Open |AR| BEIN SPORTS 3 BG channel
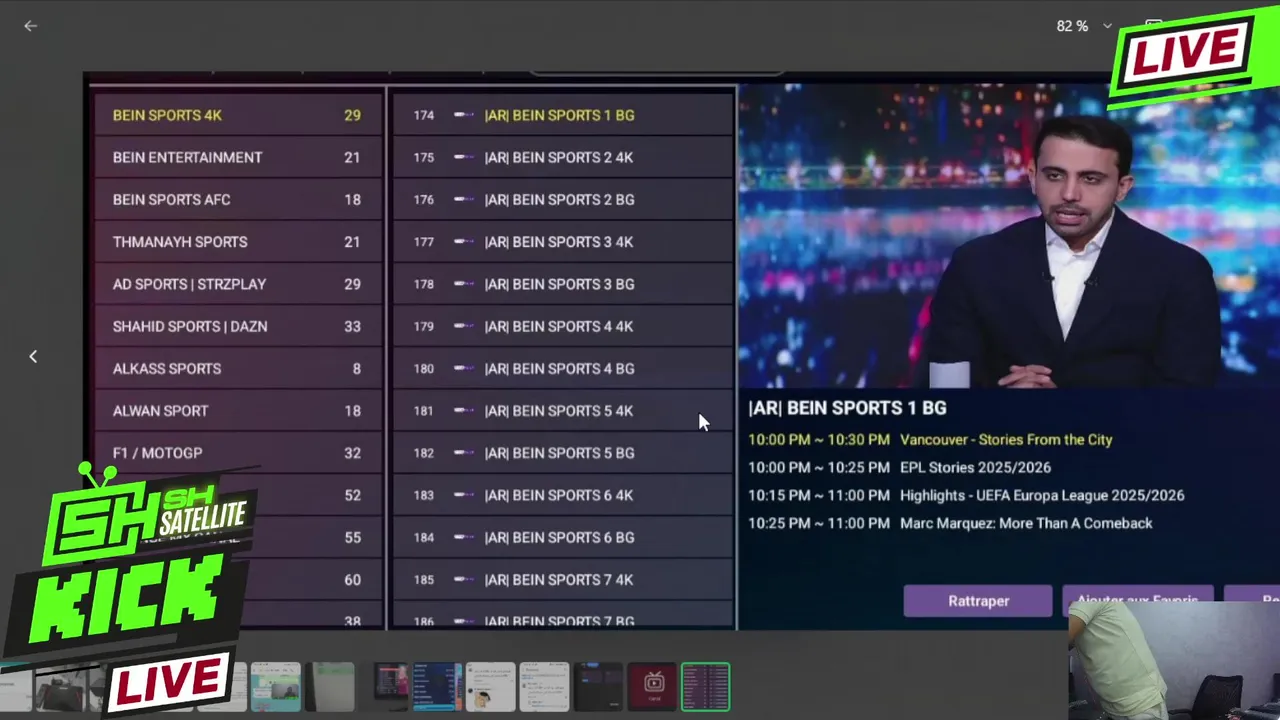 click(x=563, y=284)
